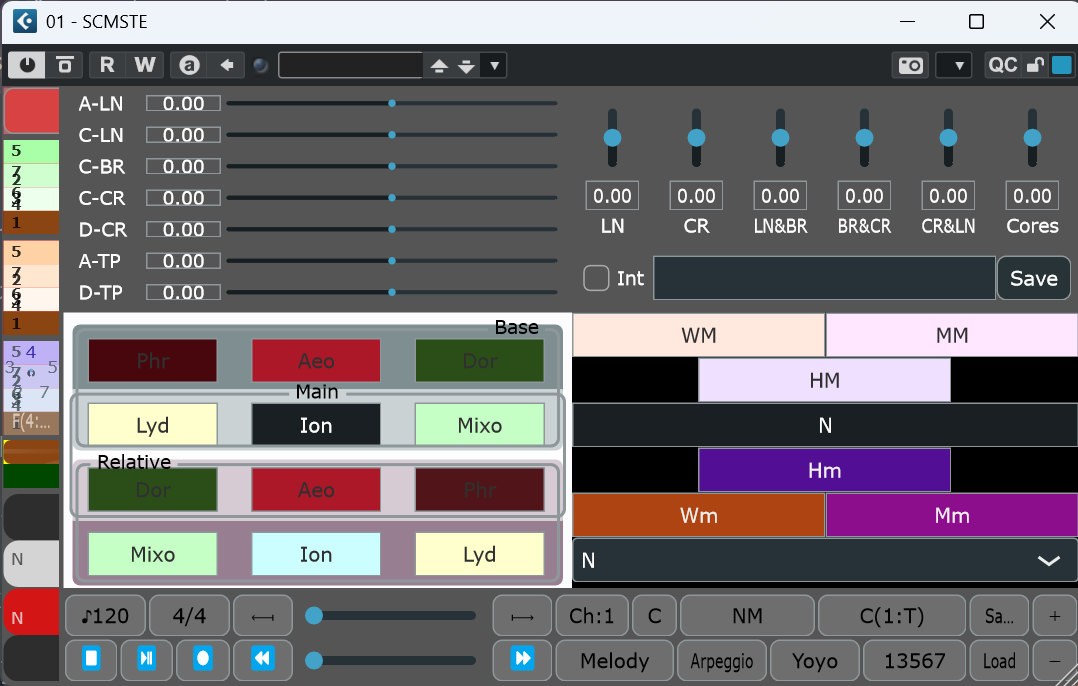Viewport: 1078px width, 686px height.
Task: Click the 4/4 time signature button
Action: pos(189,616)
